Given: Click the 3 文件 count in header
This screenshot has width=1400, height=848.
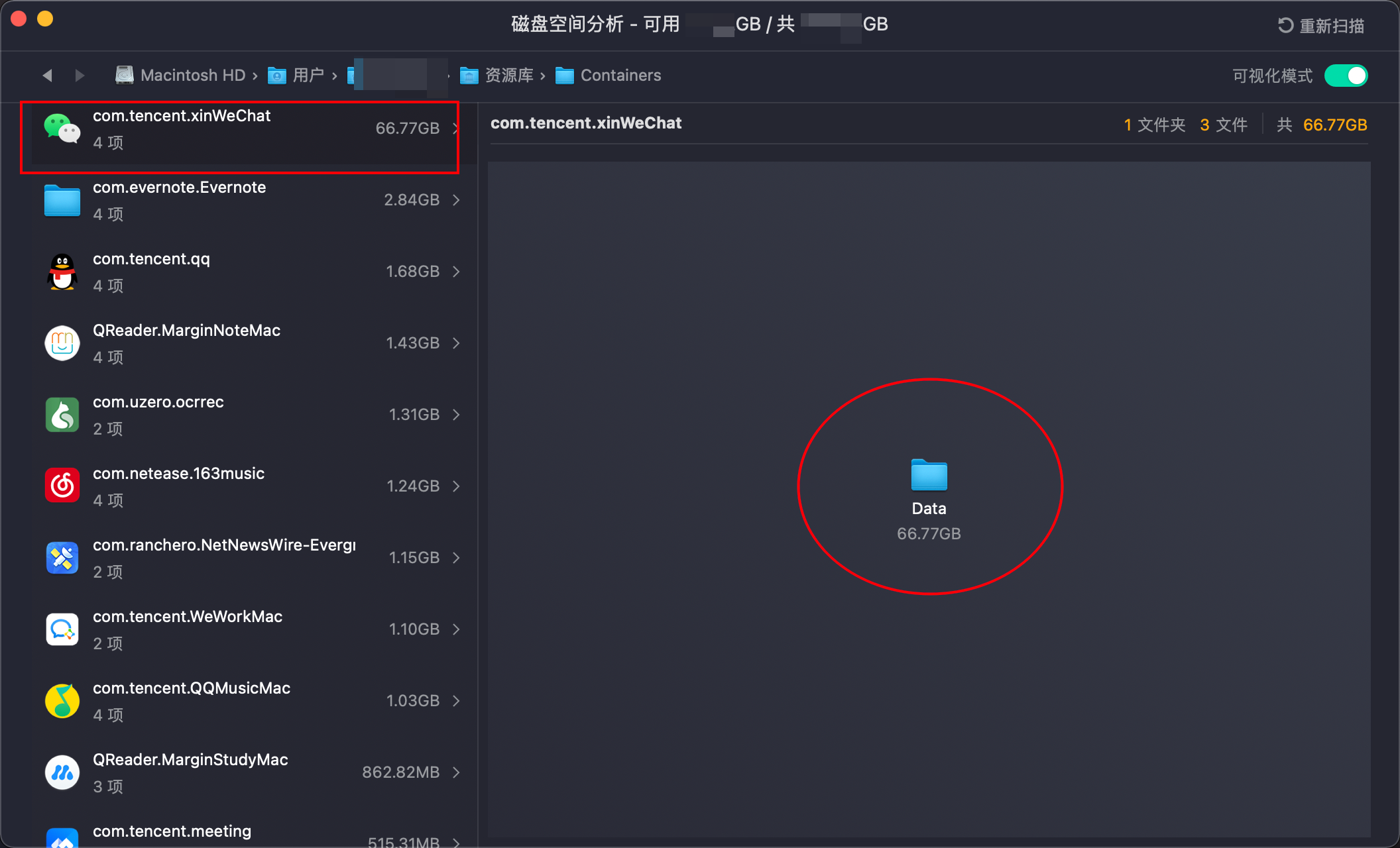Looking at the screenshot, I should coord(1224,125).
